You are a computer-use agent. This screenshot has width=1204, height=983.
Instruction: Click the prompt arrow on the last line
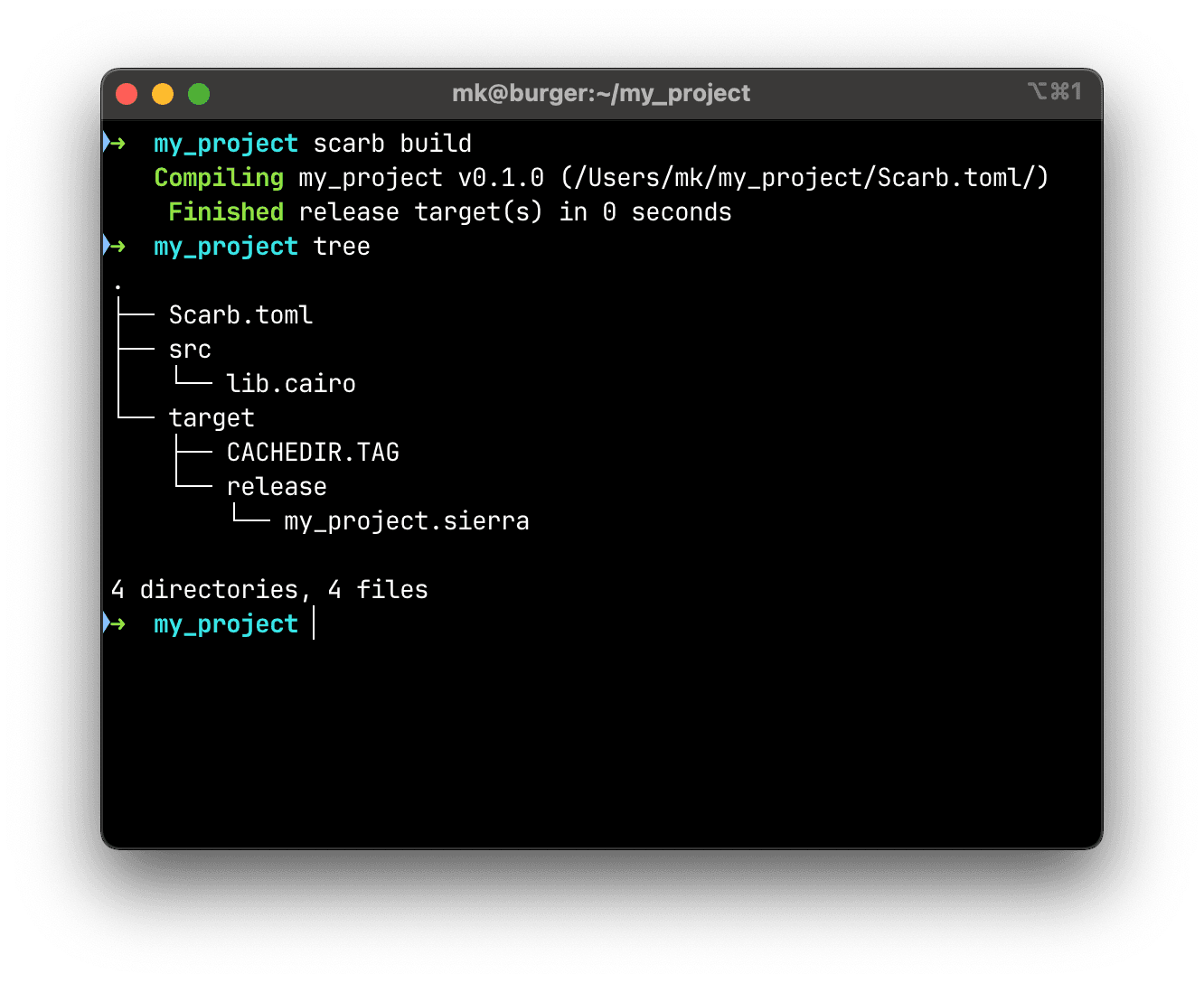115,623
